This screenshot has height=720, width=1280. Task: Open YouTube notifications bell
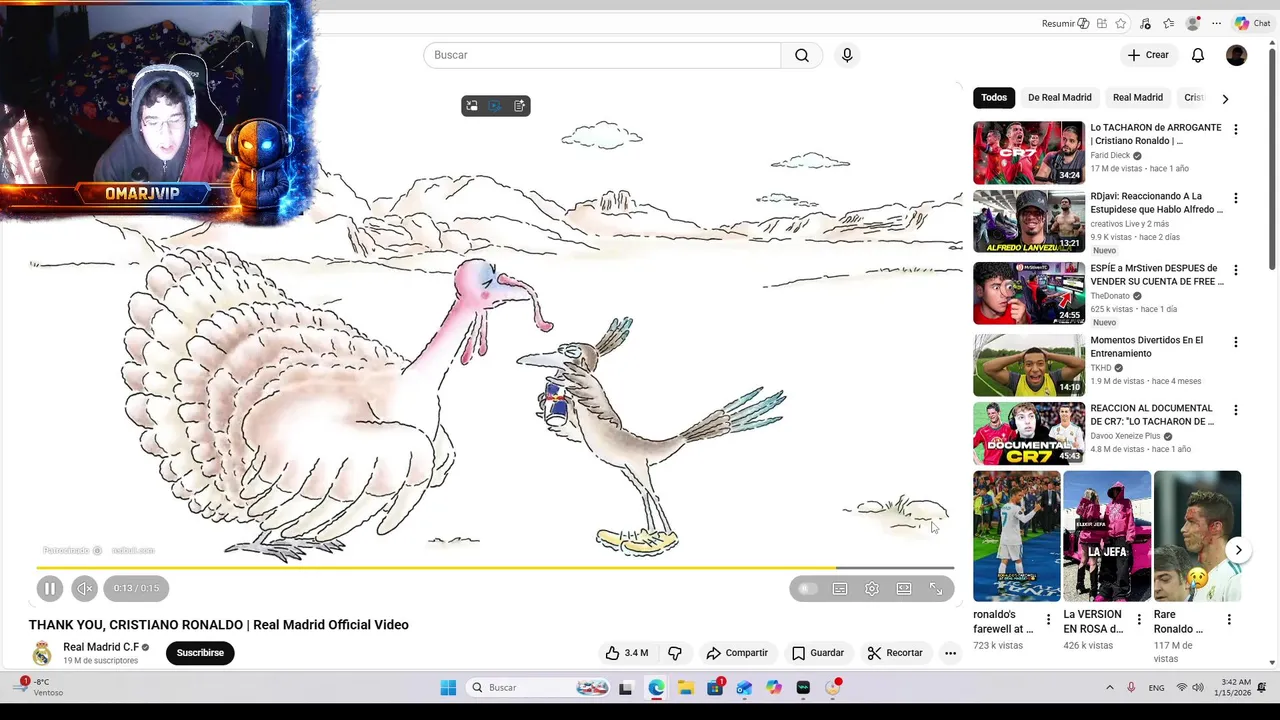[x=1198, y=55]
